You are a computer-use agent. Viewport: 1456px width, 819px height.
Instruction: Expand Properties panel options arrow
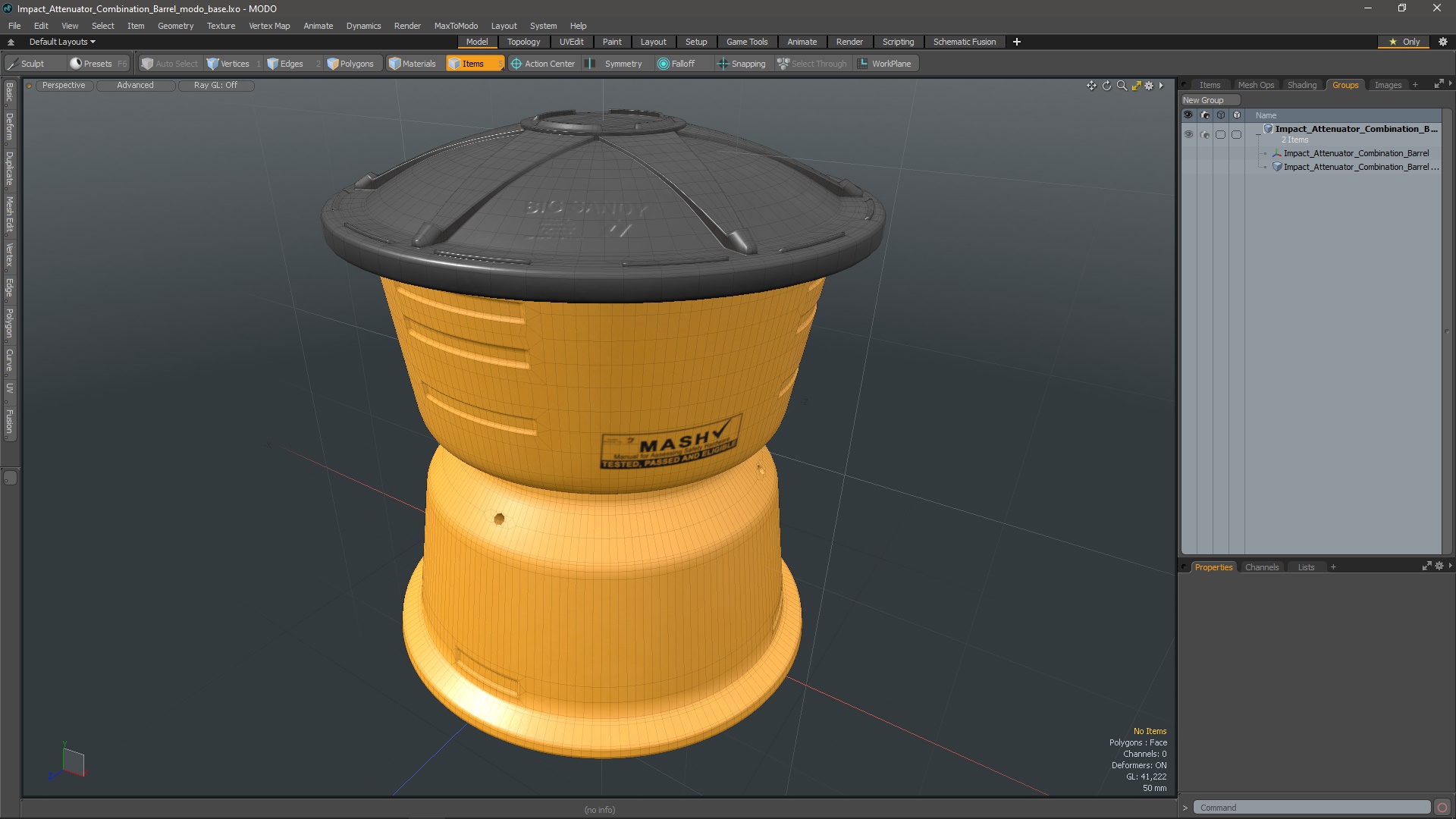(x=1450, y=566)
